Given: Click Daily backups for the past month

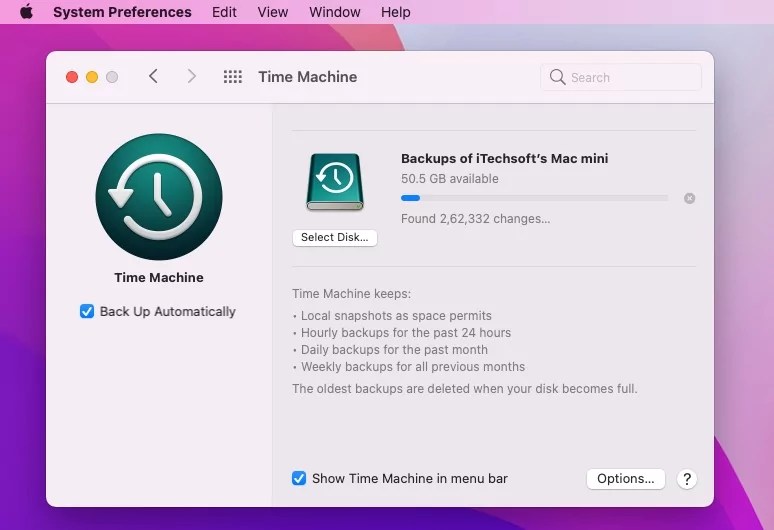Looking at the screenshot, I should pyautogui.click(x=394, y=349).
